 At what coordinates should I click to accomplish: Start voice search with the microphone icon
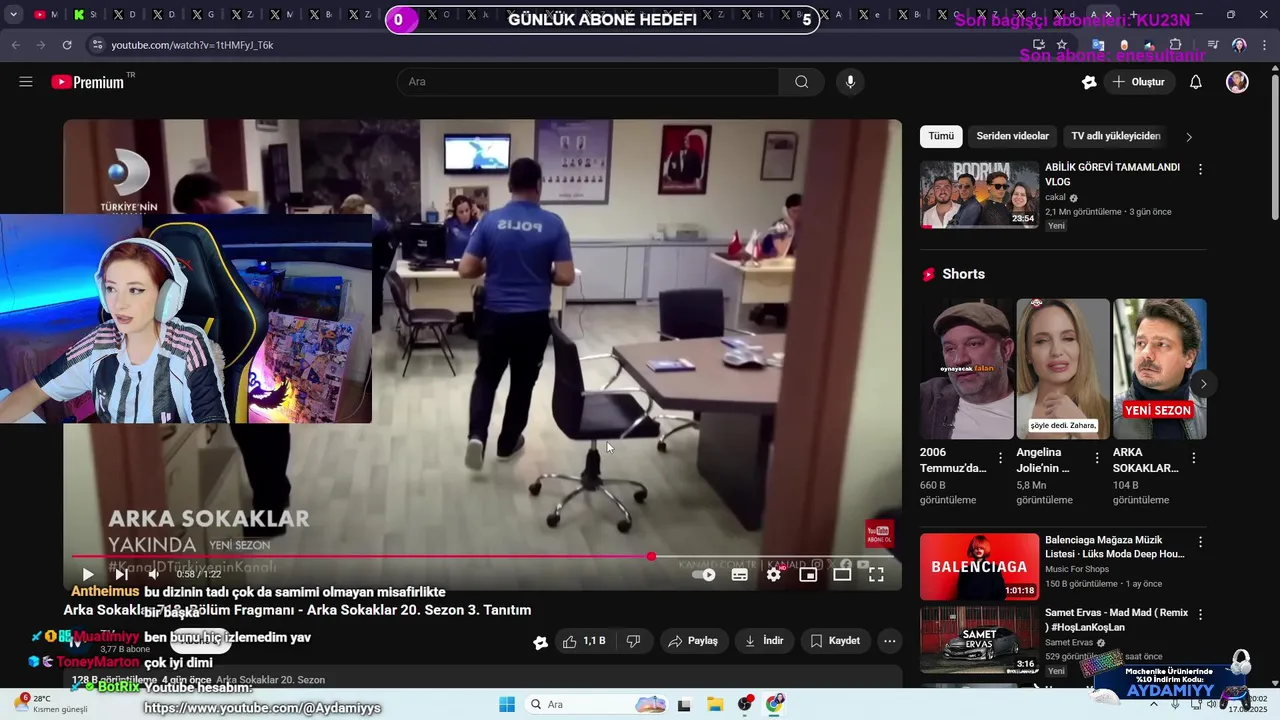pyautogui.click(x=850, y=82)
